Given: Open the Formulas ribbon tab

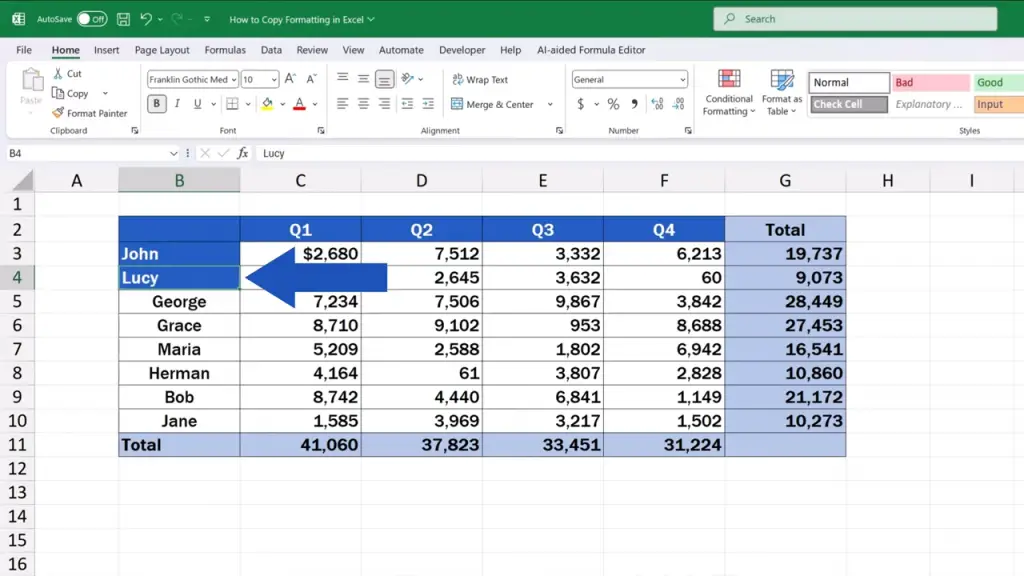Looking at the screenshot, I should (225, 50).
